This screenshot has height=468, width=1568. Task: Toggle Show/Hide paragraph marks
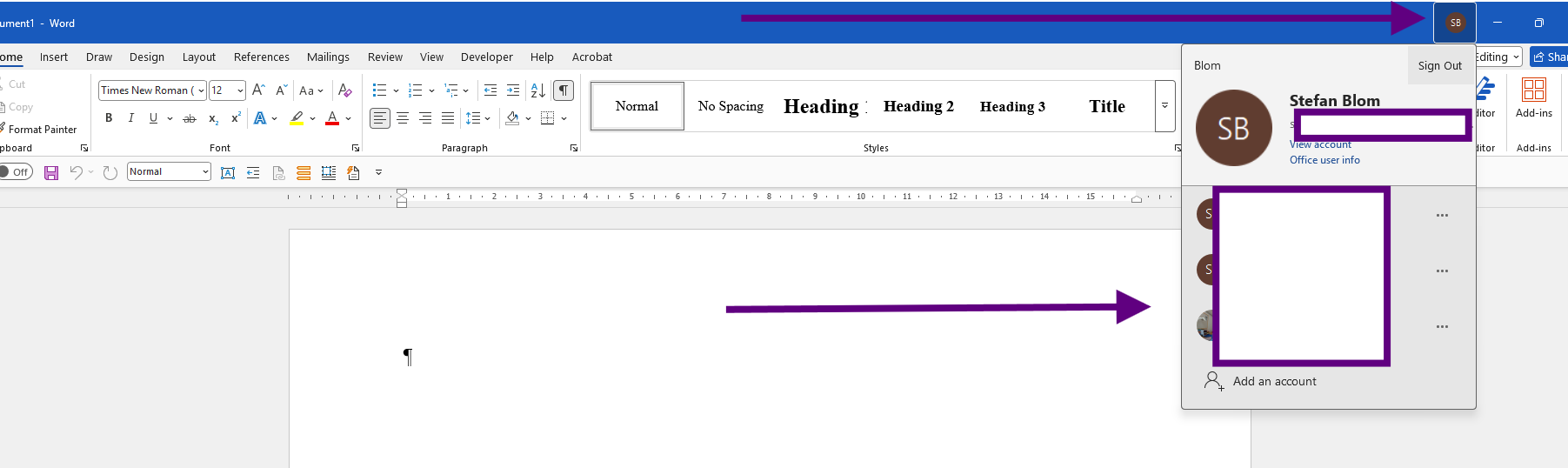(x=564, y=90)
